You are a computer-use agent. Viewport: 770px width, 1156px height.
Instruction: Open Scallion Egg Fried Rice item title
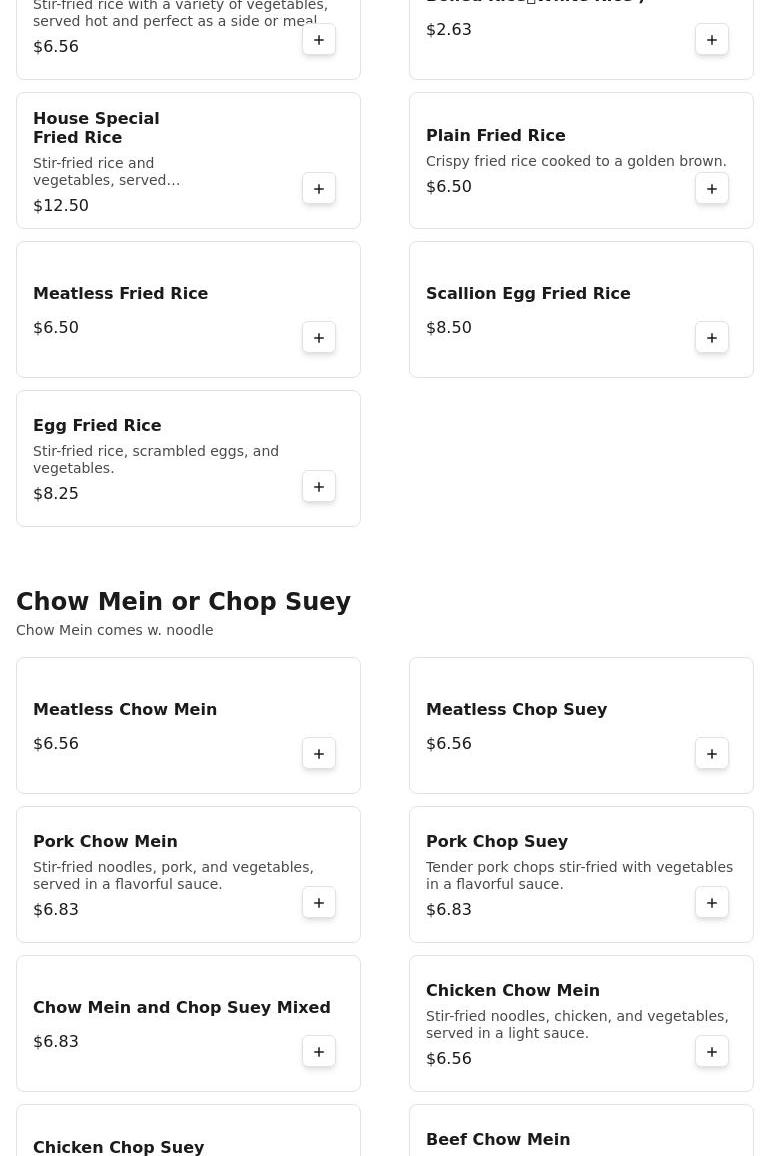[528, 293]
